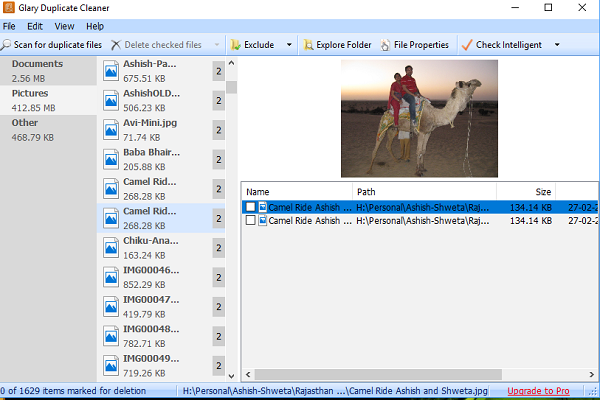
Task: Open Explore Folder from the toolbar
Action: pyautogui.click(x=337, y=45)
